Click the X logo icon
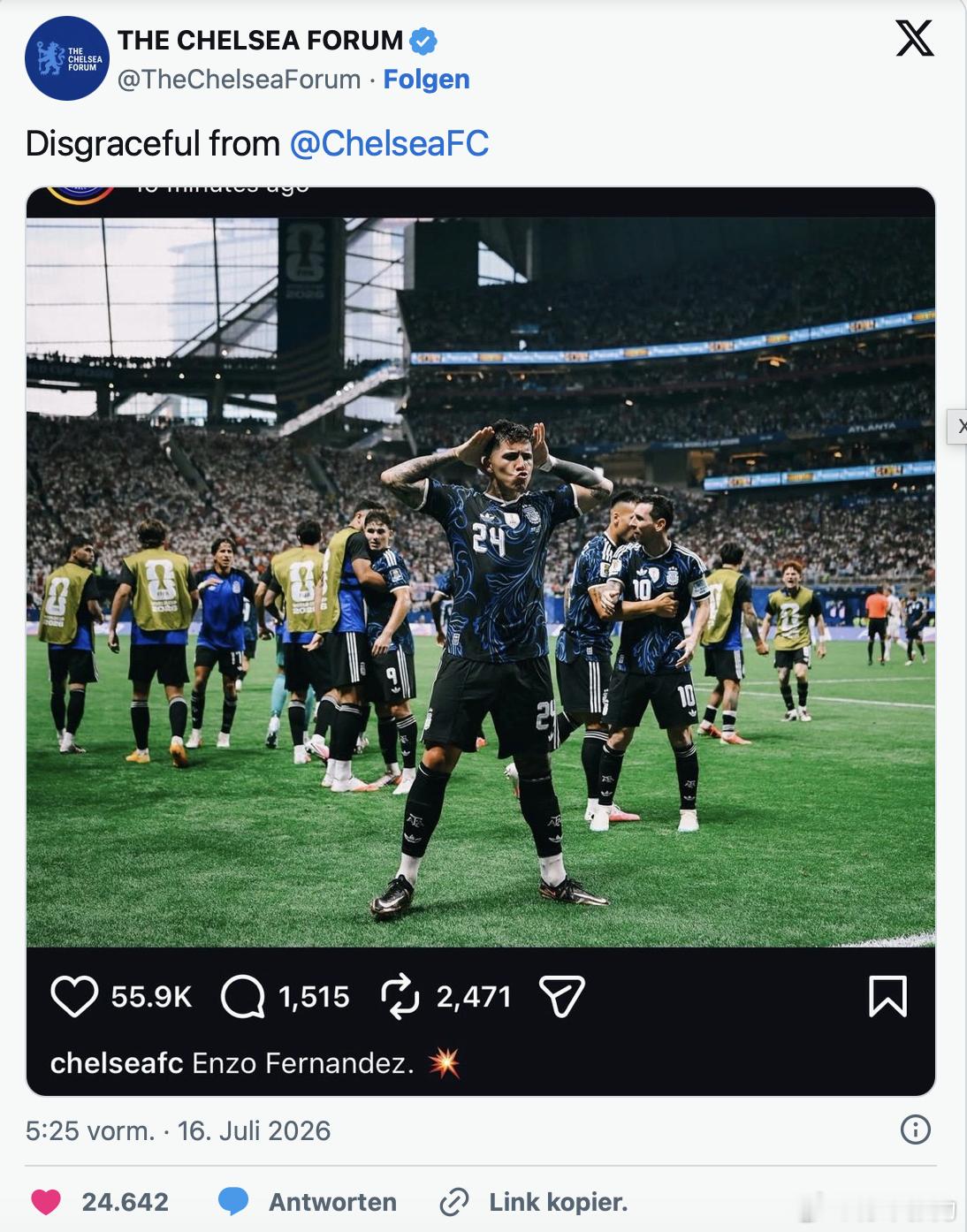This screenshot has width=967, height=1232. pos(914,39)
